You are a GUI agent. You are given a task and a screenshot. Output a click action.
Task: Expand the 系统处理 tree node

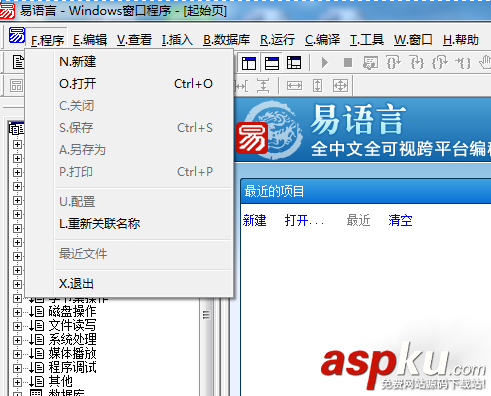pos(17,340)
